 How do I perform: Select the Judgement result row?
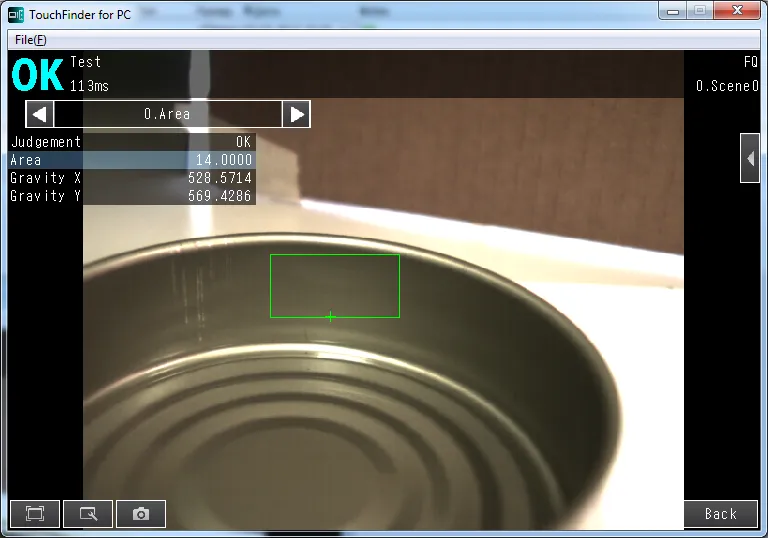click(x=131, y=142)
